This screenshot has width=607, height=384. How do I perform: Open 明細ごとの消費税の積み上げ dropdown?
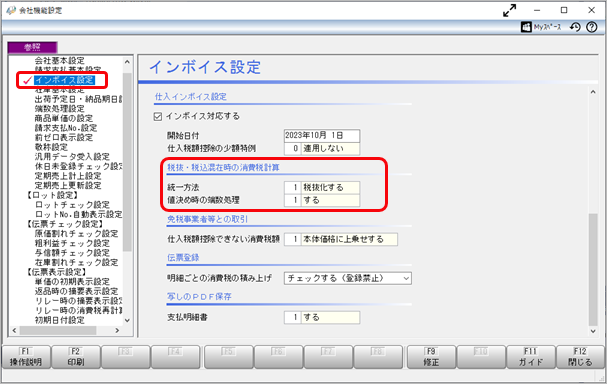(348, 278)
